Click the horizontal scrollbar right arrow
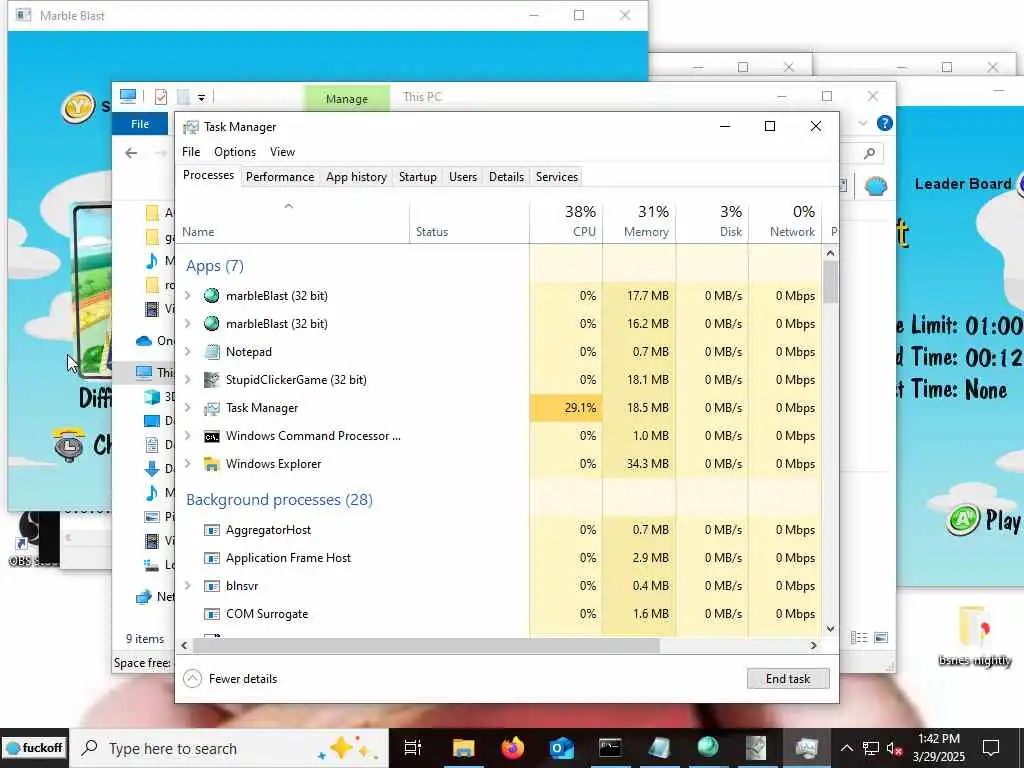This screenshot has width=1024, height=768. coord(814,645)
